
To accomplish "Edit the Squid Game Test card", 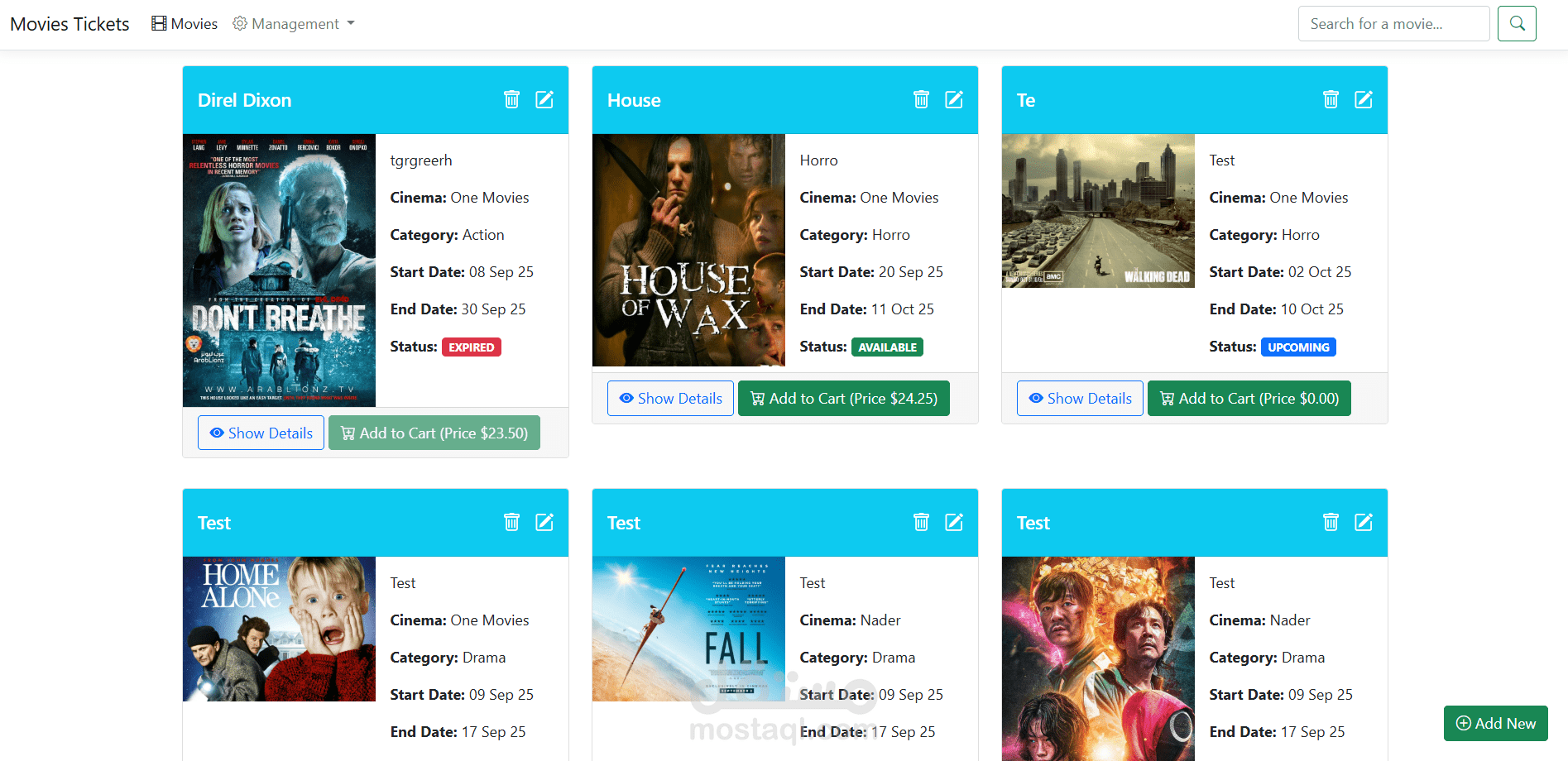I will (1364, 522).
